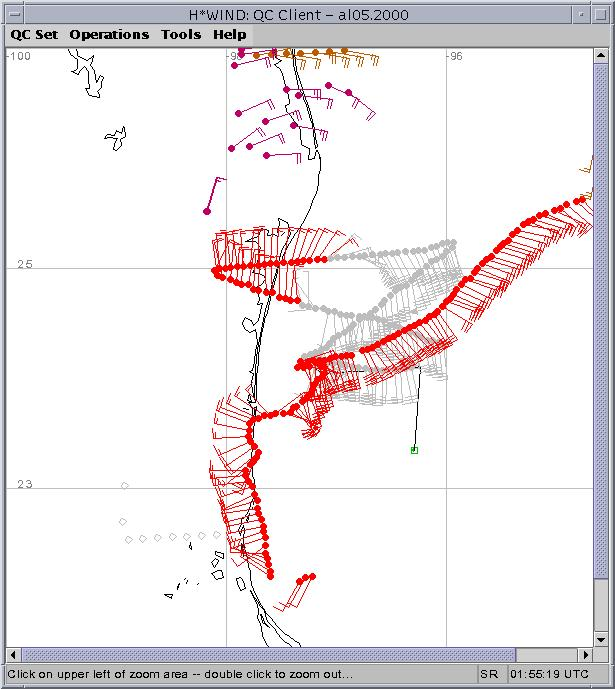Viewport: 615px width, 689px height.
Task: Click the vertical scrollbar thumb
Action: (600, 340)
